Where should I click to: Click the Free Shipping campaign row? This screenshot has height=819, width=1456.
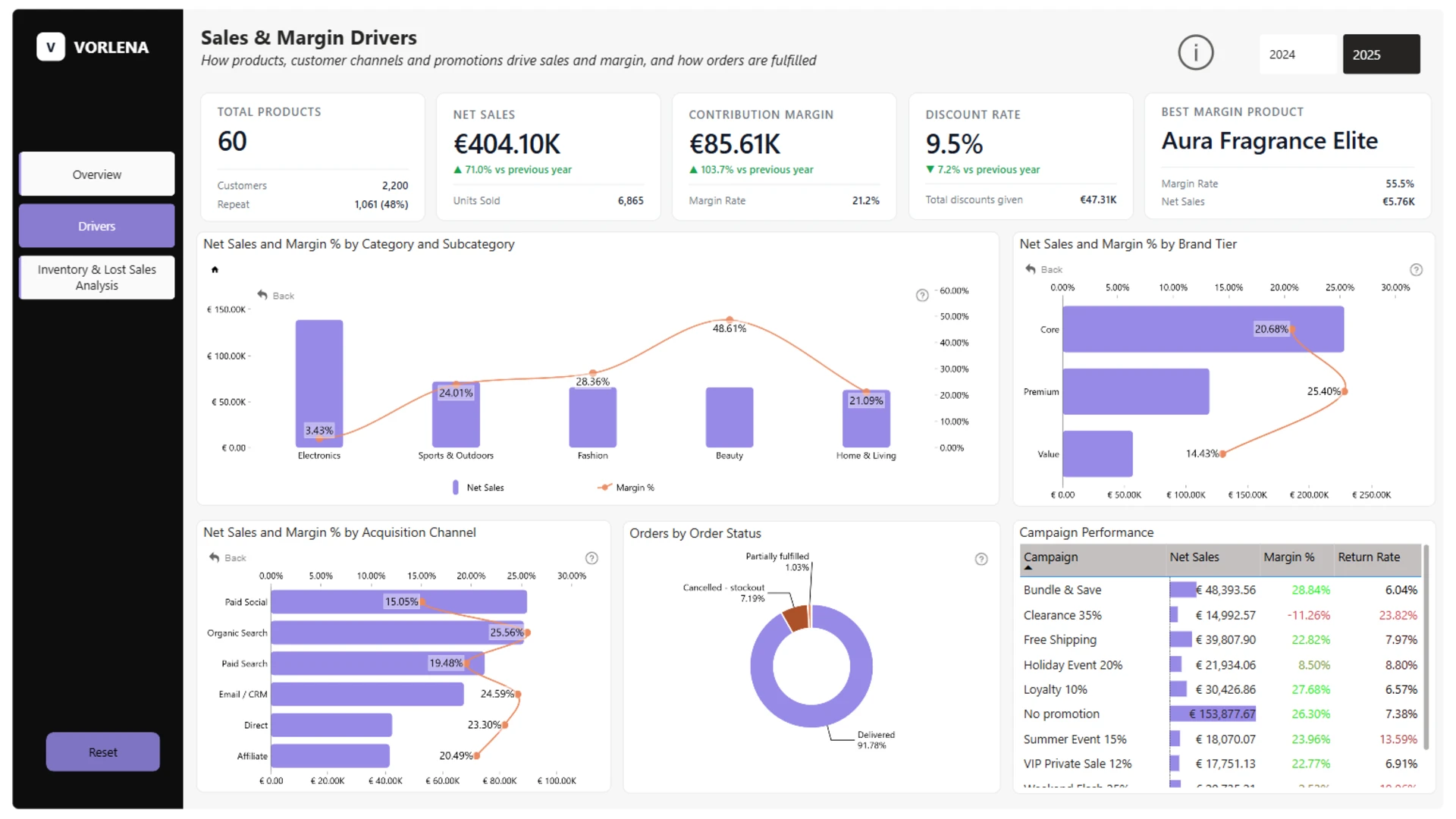click(1220, 640)
